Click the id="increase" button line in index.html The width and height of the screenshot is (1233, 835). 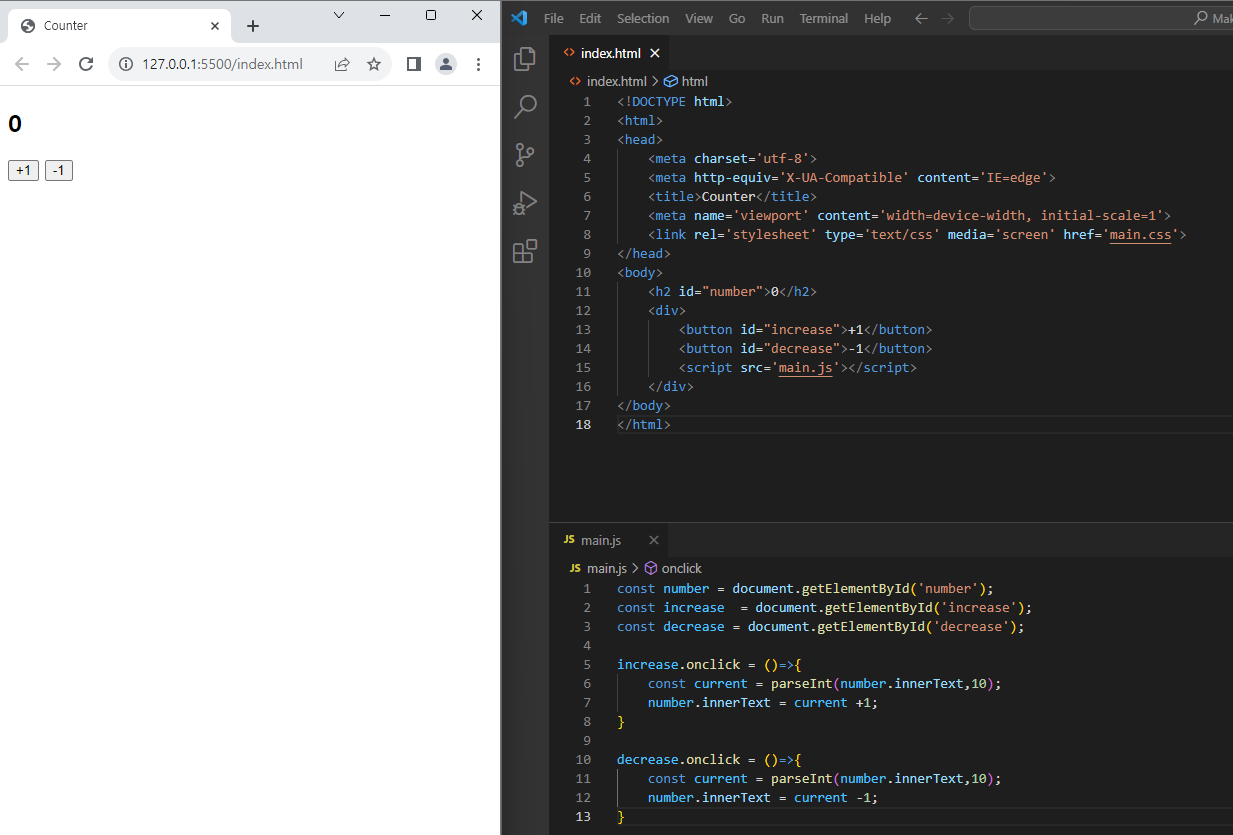click(805, 330)
